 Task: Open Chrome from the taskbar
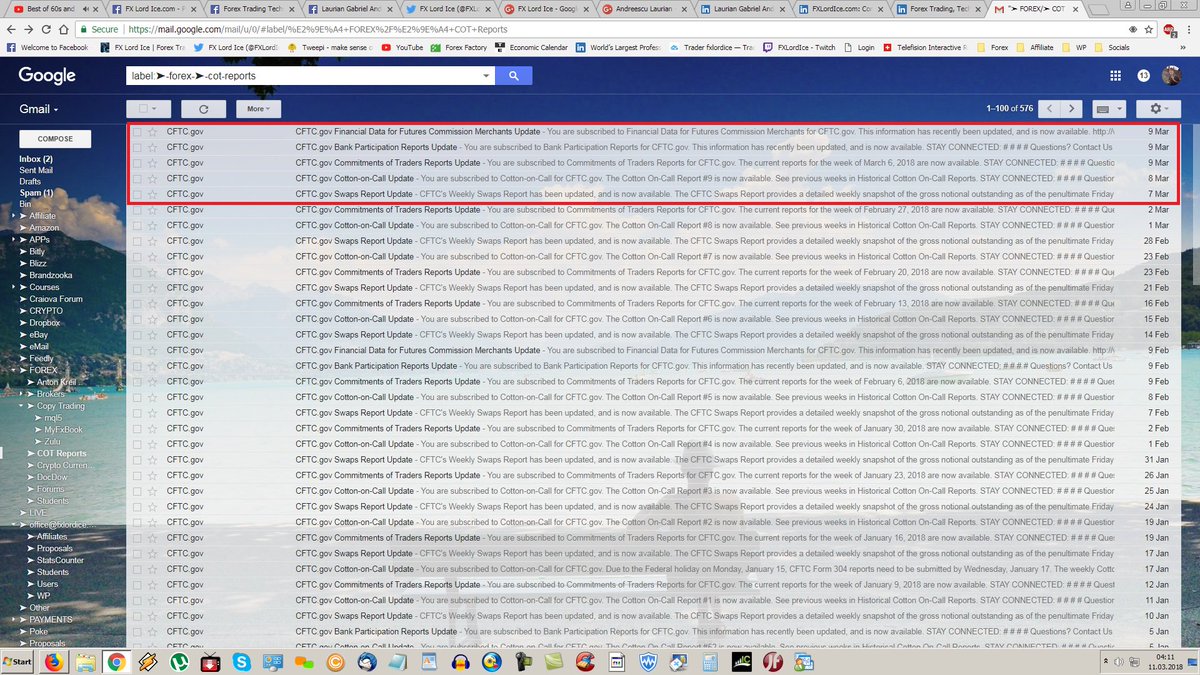(116, 662)
